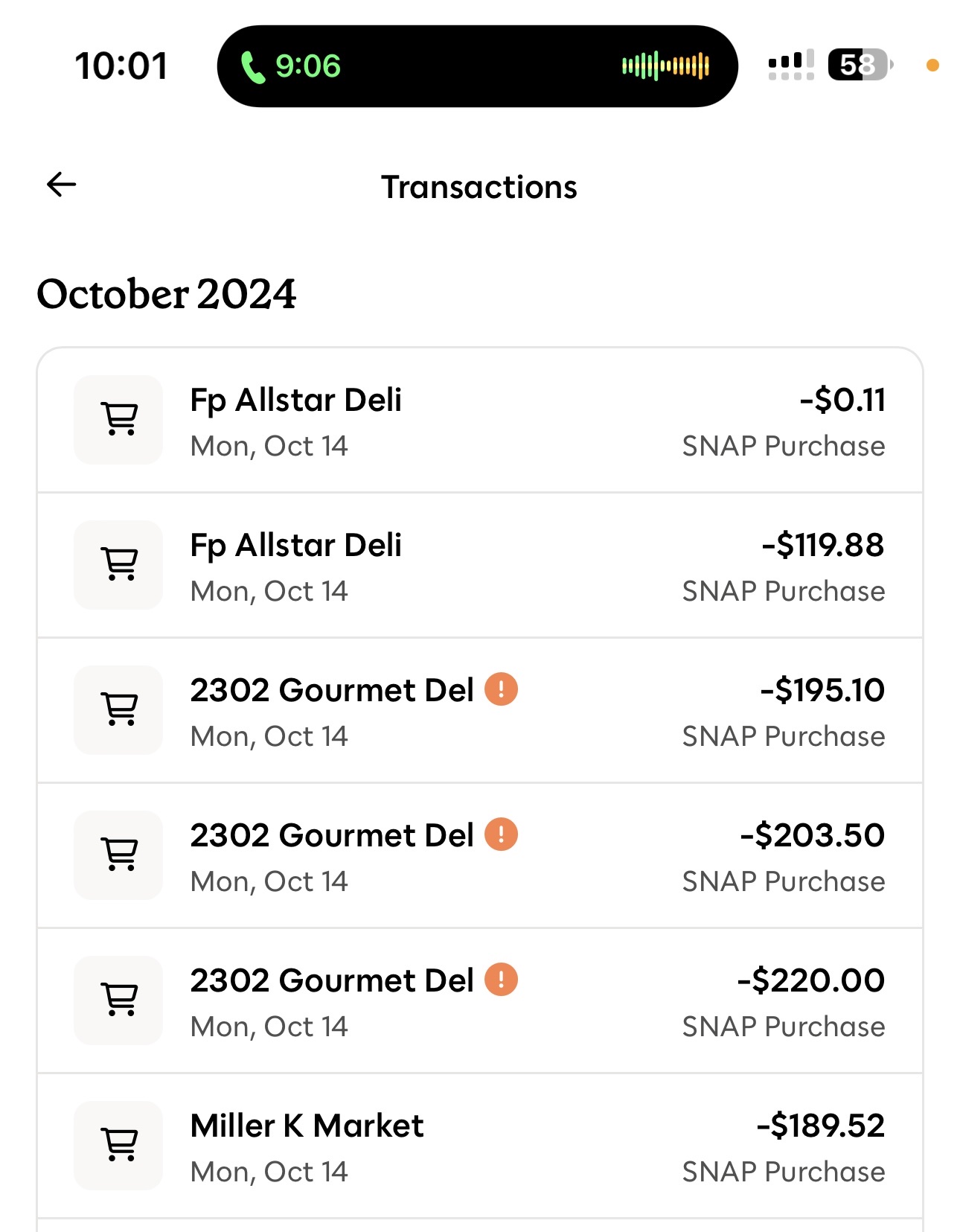This screenshot has width=960, height=1232.
Task: Select the -$195.10 amount
Action: (x=822, y=691)
